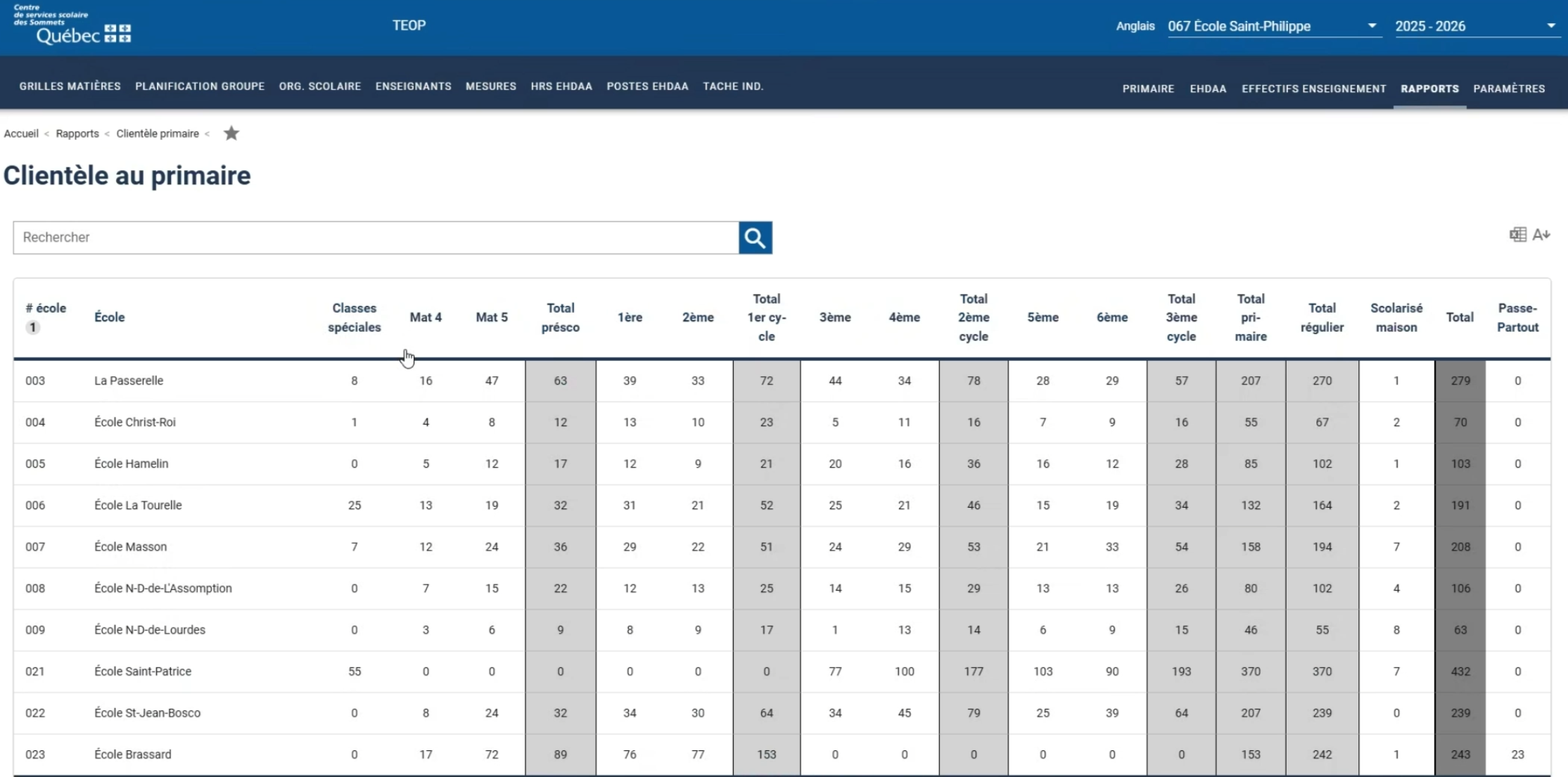Image resolution: width=1568 pixels, height=777 pixels.
Task: Click the total 432 cell for Saint-Patrice
Action: (x=1460, y=671)
